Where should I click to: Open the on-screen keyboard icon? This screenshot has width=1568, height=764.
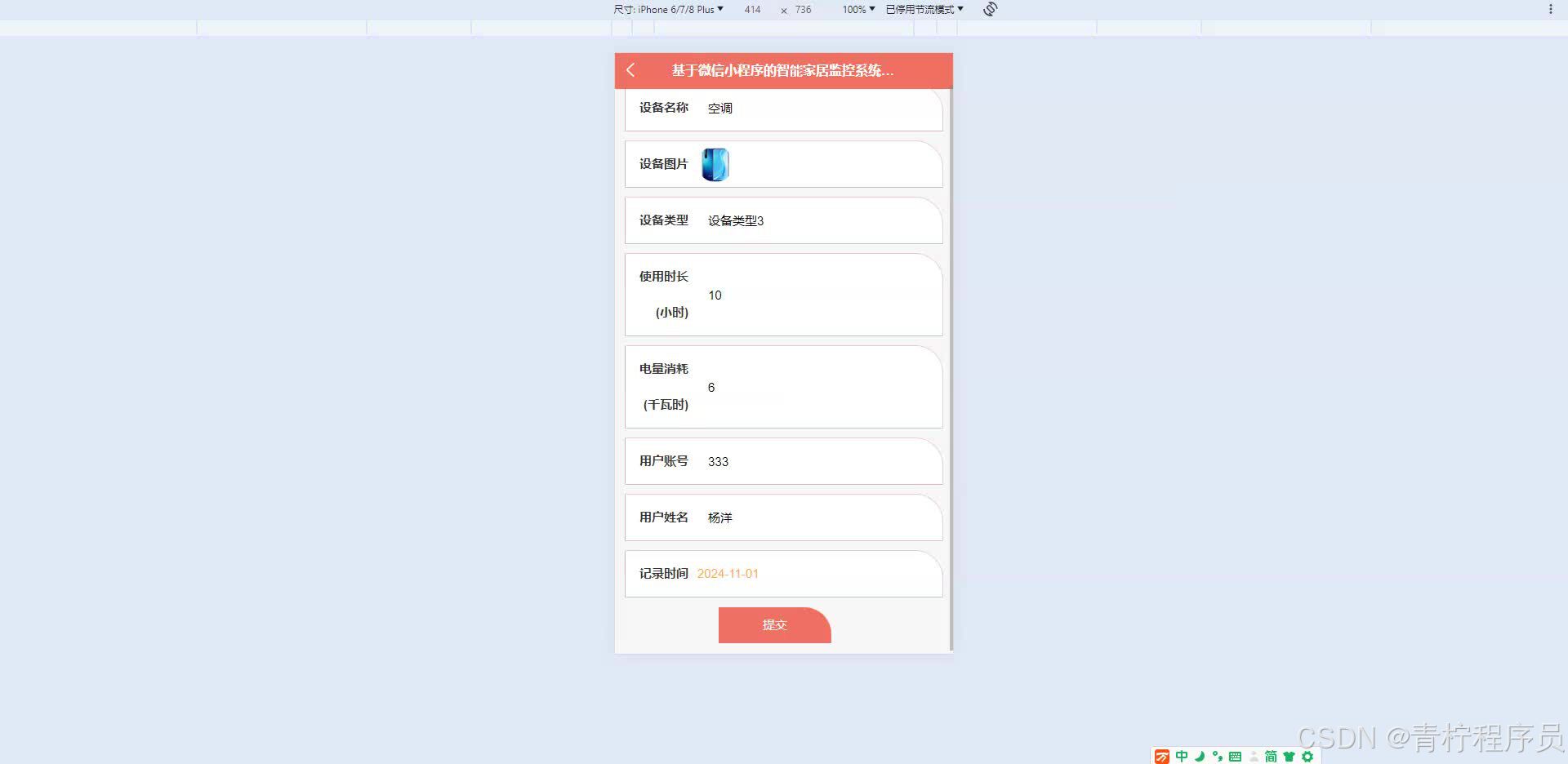coord(1235,755)
